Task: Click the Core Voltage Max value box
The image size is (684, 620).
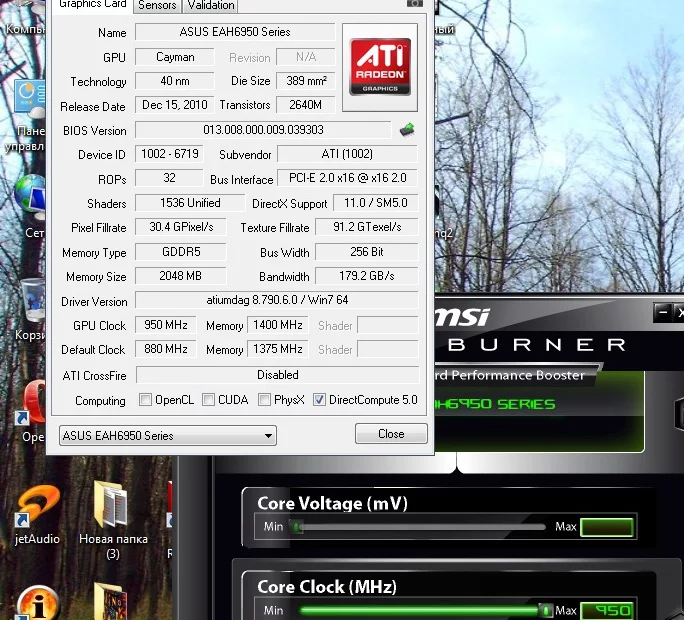Action: (x=607, y=527)
